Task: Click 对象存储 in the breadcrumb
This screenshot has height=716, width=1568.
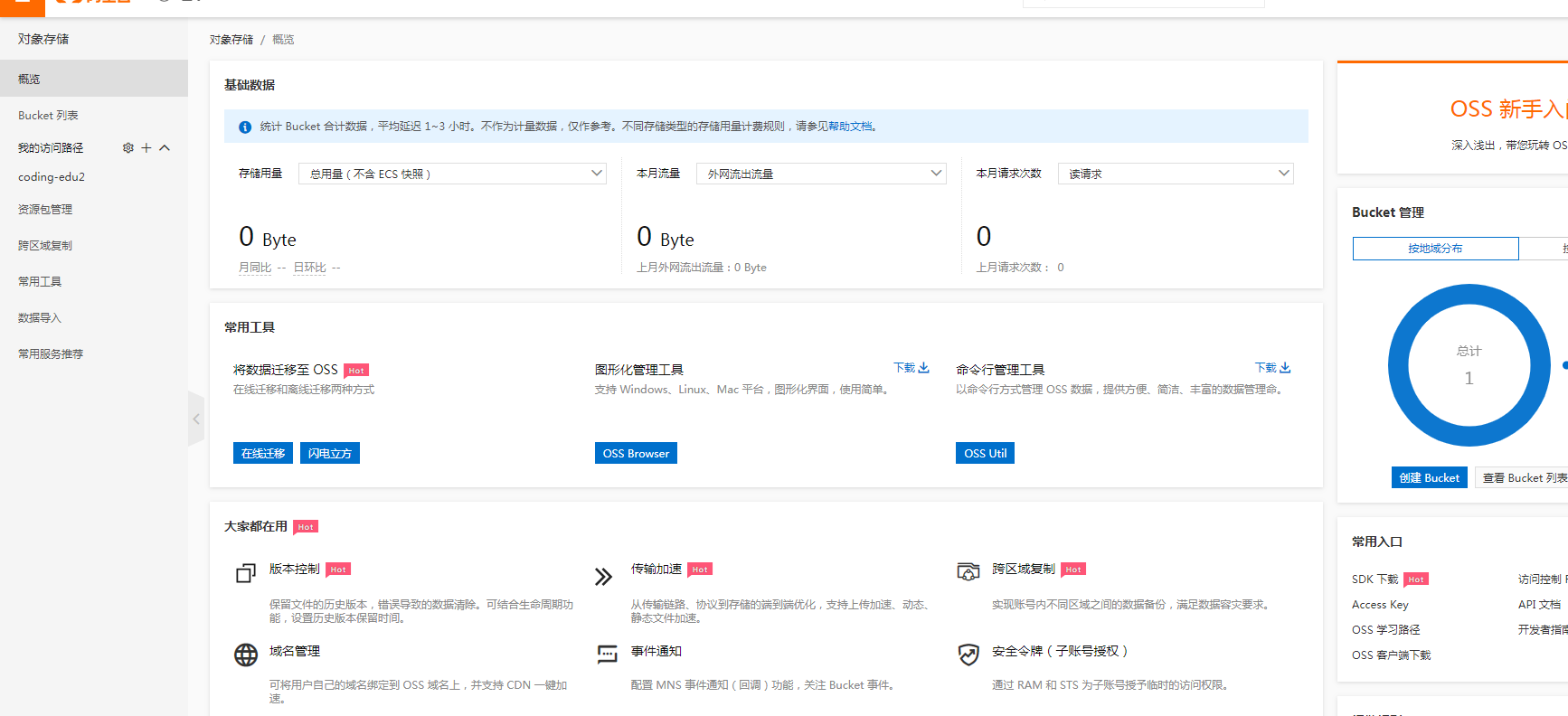Action: point(231,40)
